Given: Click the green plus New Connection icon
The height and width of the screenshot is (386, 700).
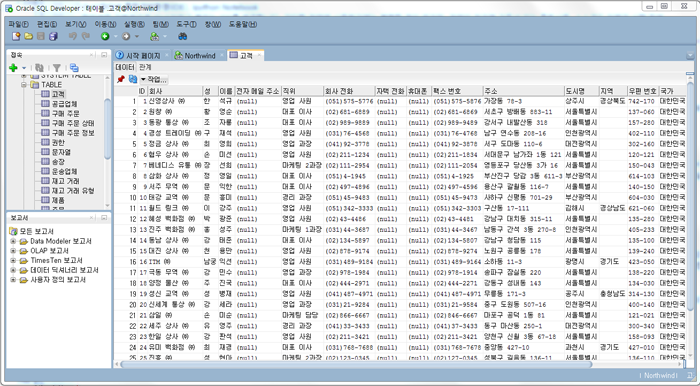Looking at the screenshot, I should pos(13,68).
